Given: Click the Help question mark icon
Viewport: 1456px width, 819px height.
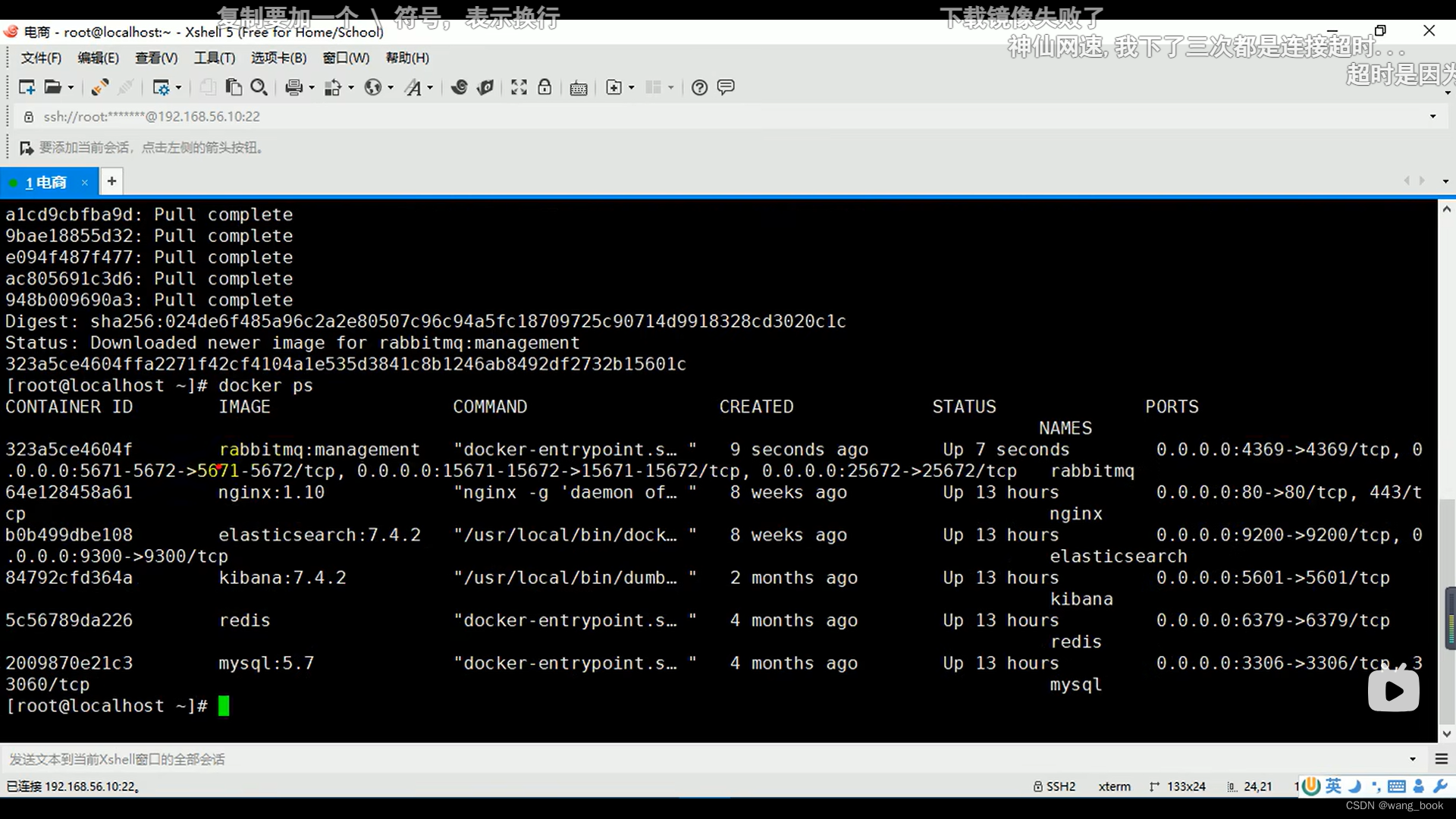Looking at the screenshot, I should pos(700,87).
